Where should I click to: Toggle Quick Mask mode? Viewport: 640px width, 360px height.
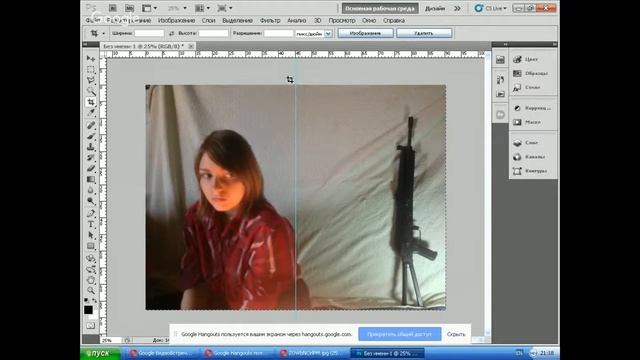coord(91,326)
